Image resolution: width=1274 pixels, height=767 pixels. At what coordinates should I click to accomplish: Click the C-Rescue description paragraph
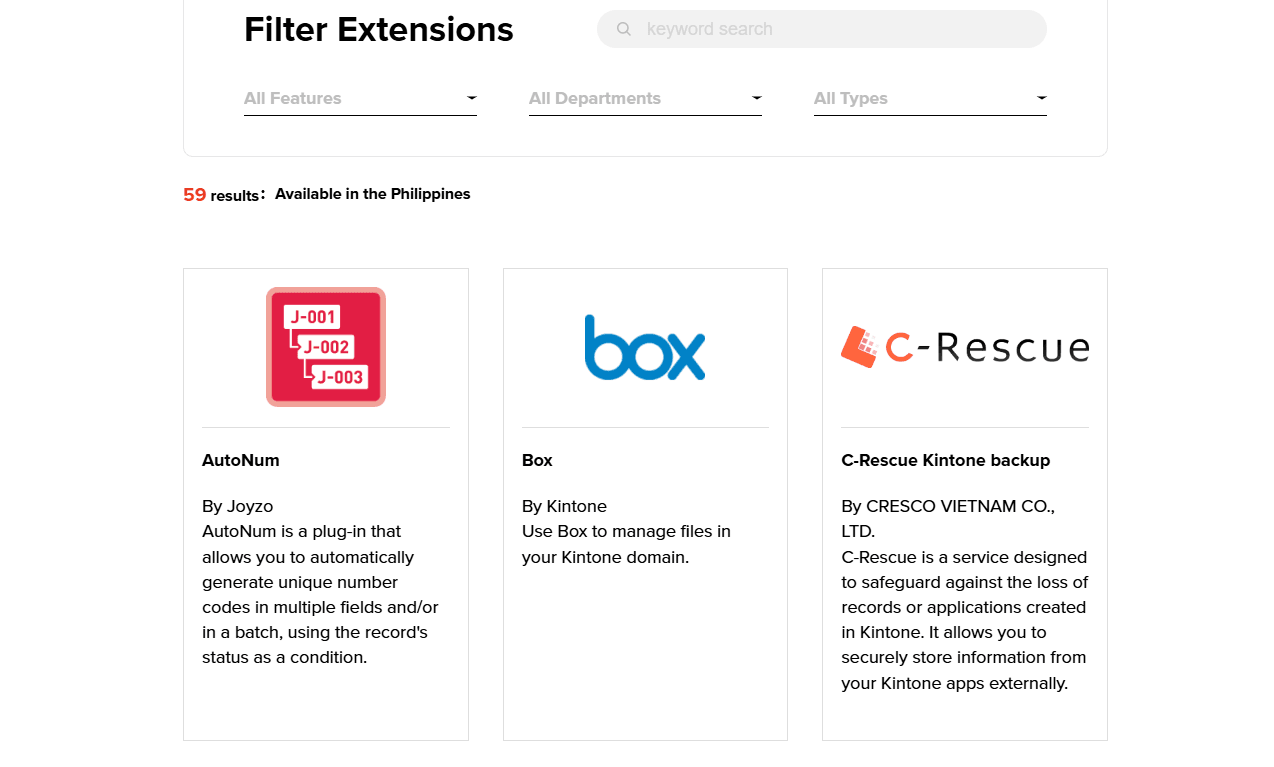pos(965,620)
